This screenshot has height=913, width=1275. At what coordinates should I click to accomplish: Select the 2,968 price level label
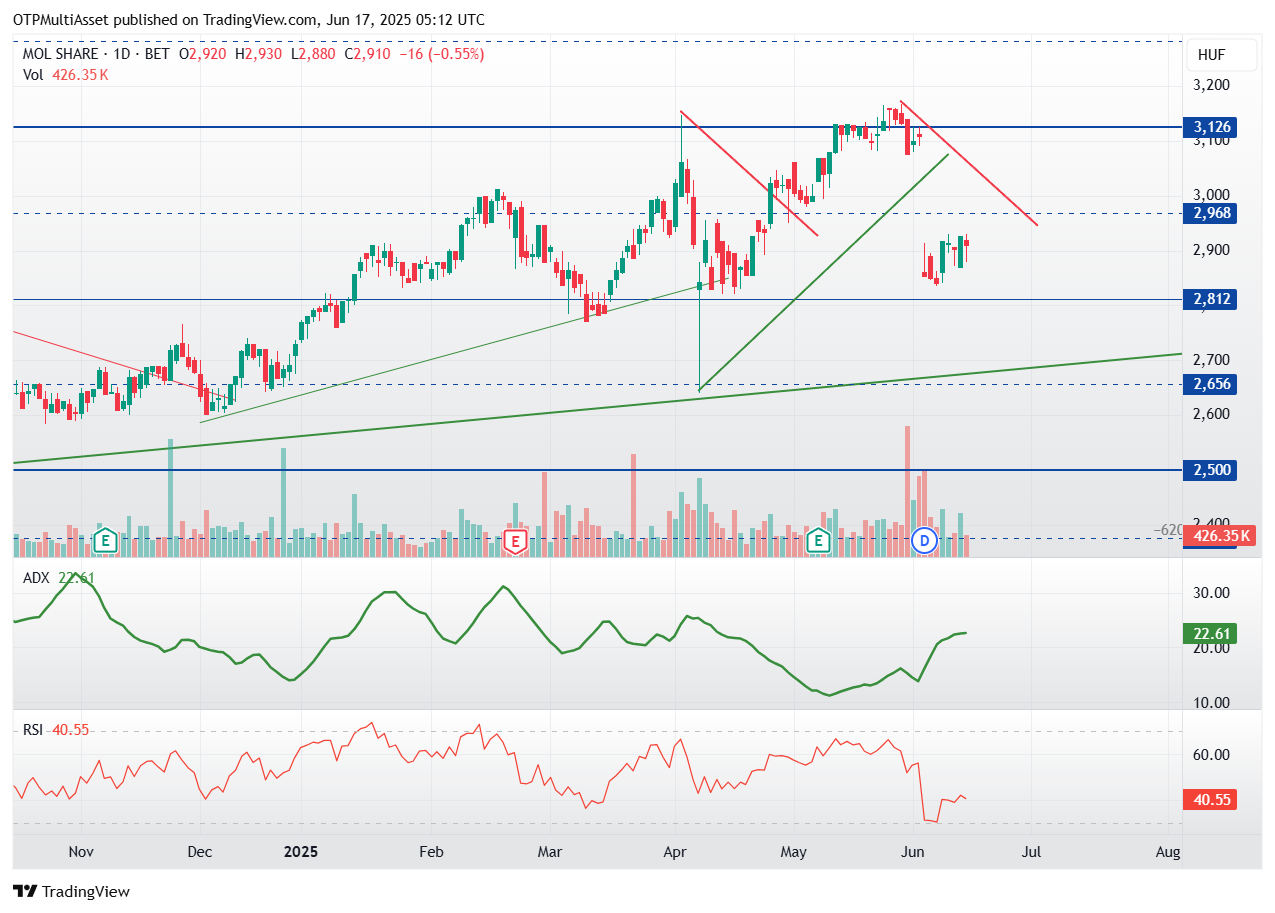(x=1211, y=213)
